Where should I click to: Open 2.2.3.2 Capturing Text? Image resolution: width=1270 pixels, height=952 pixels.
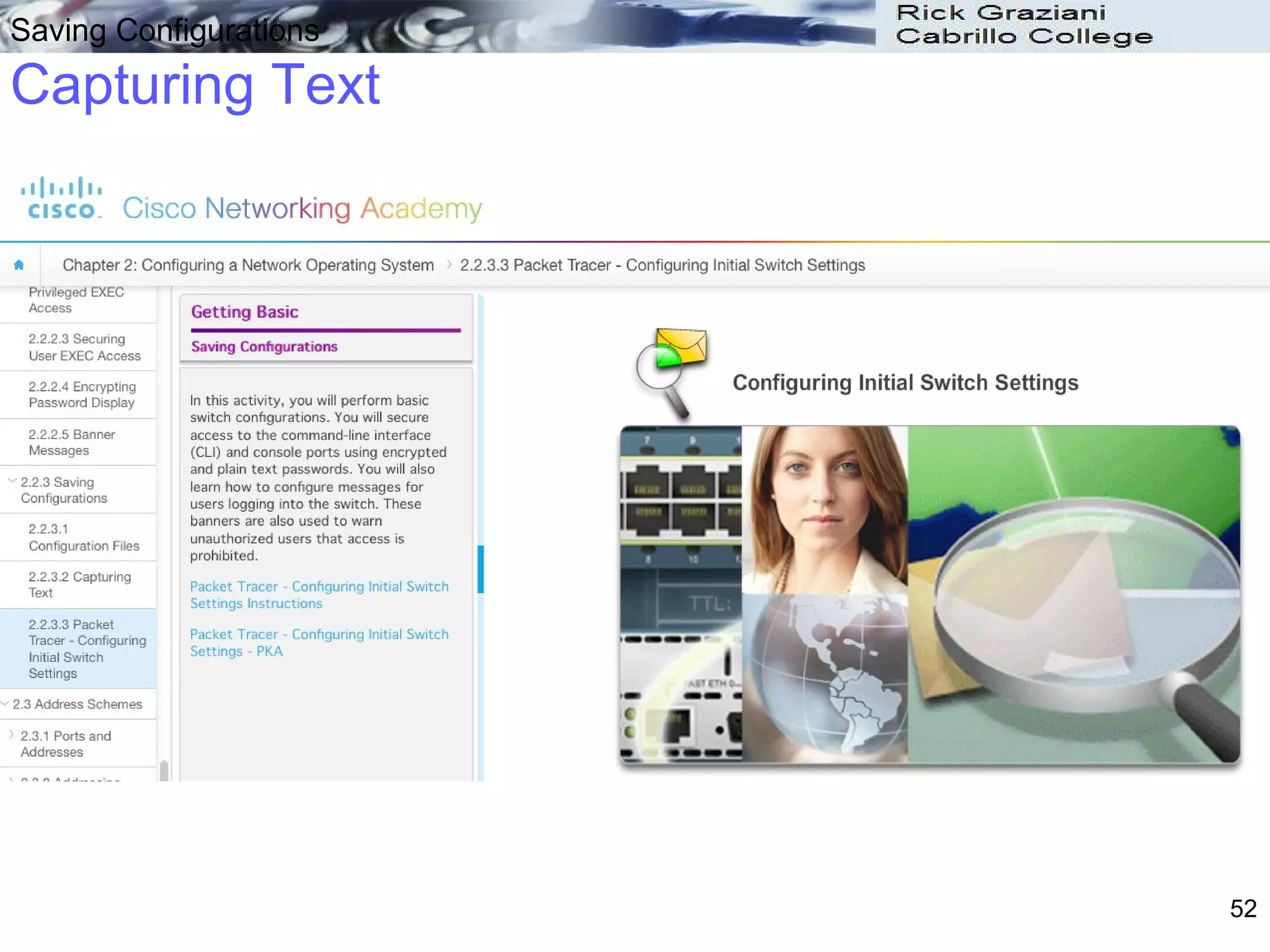pyautogui.click(x=79, y=585)
